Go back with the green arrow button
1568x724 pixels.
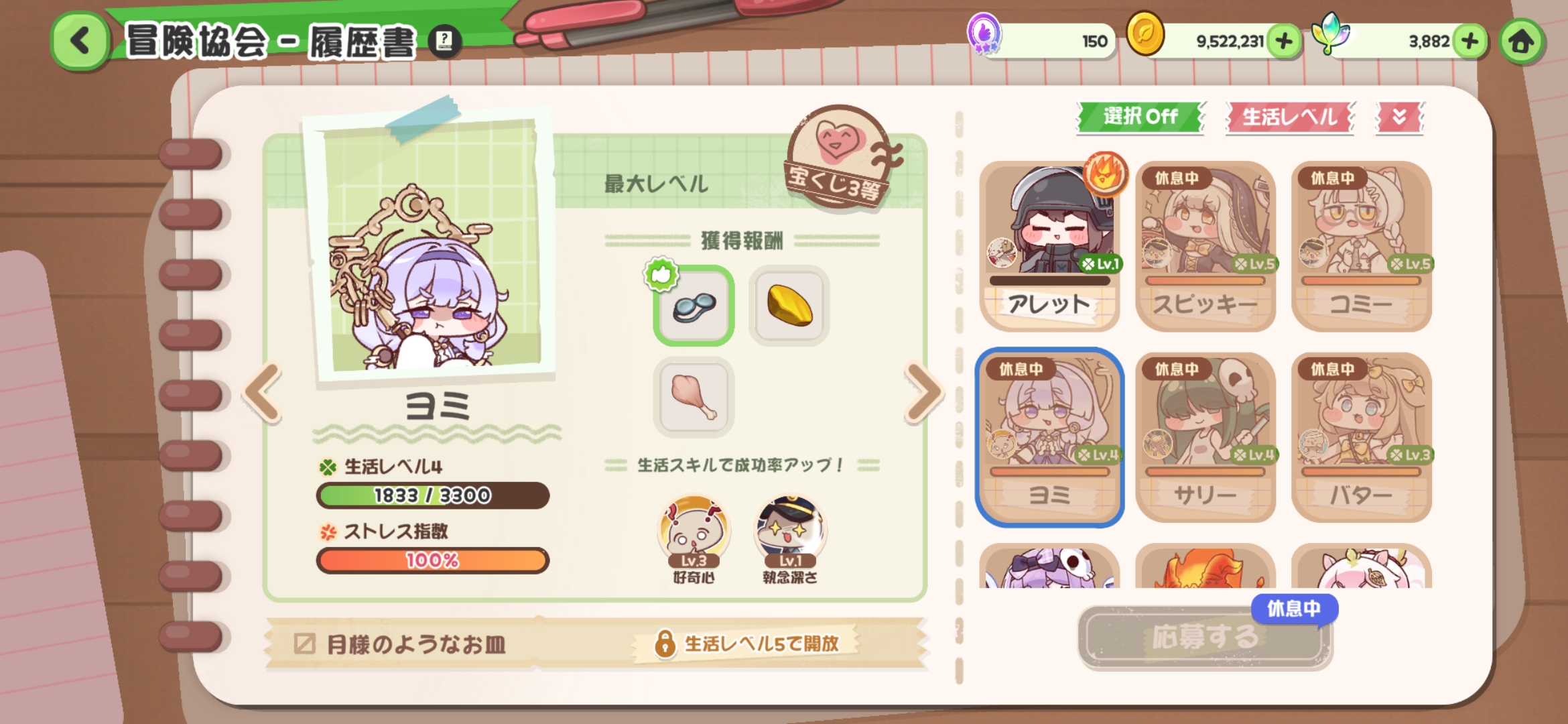coord(80,41)
